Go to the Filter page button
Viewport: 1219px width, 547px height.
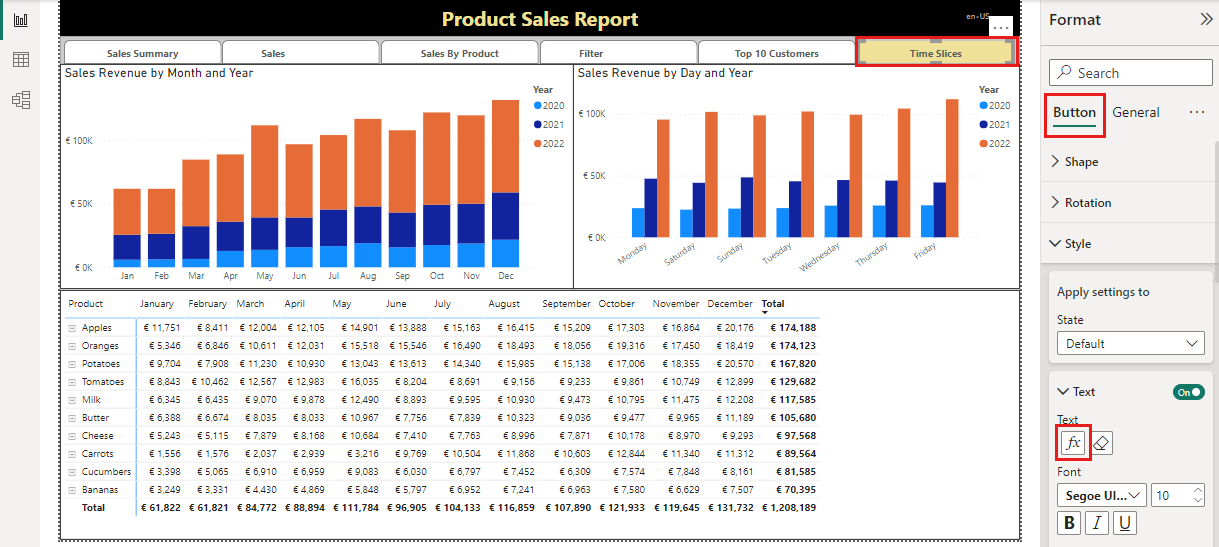pos(619,53)
